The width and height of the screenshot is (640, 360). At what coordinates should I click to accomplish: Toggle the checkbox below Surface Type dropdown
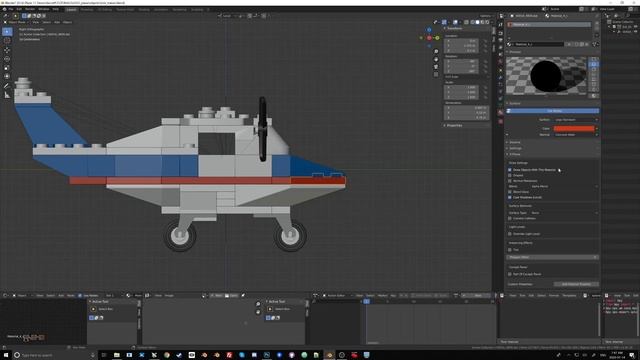pos(510,219)
